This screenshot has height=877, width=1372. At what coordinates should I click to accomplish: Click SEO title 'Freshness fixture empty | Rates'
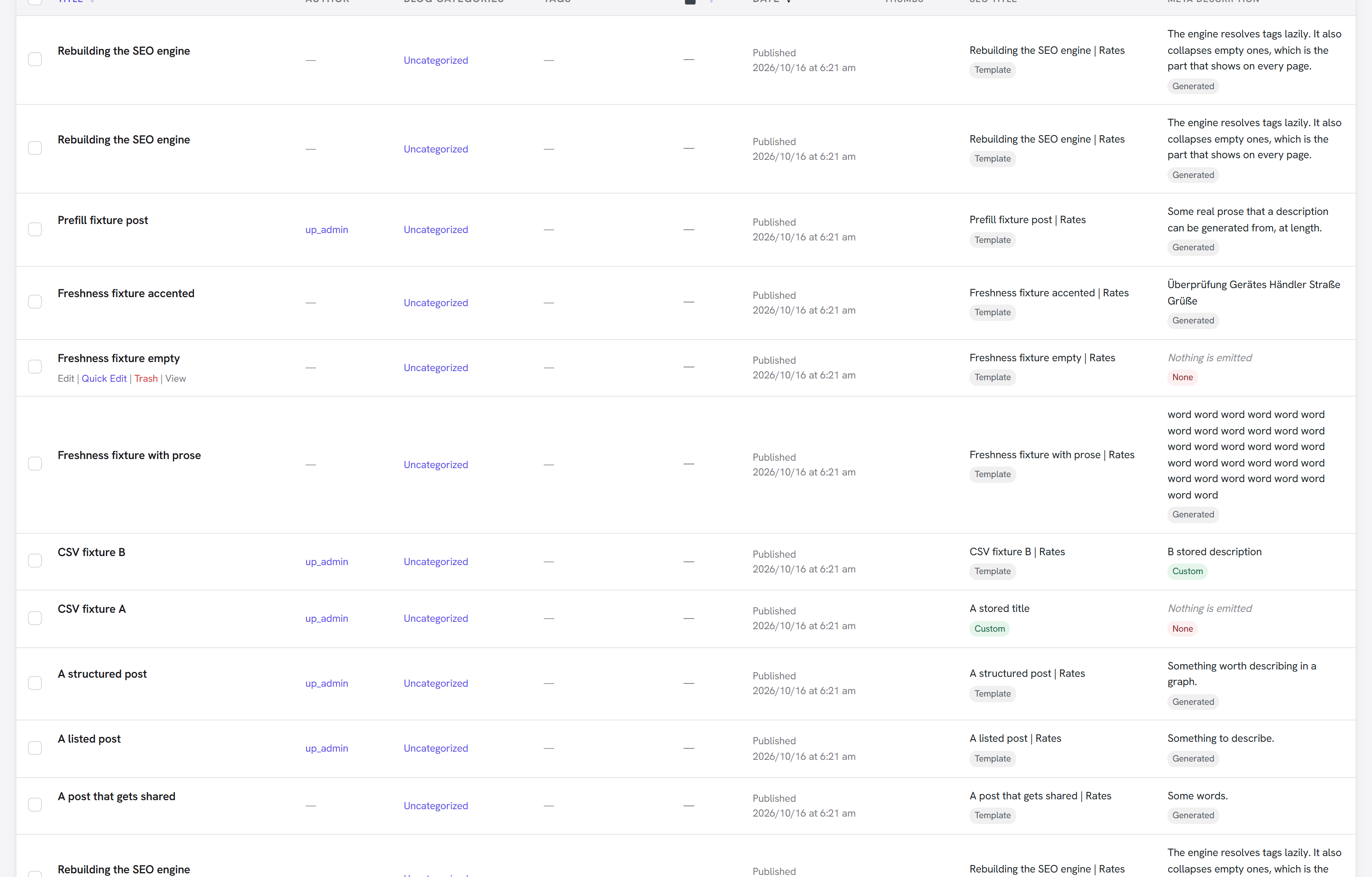pyautogui.click(x=1042, y=358)
